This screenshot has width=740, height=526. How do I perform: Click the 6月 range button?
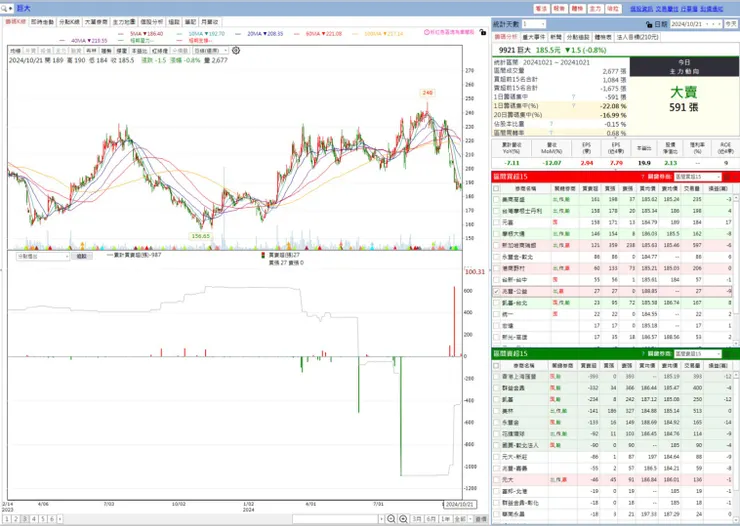[431, 519]
